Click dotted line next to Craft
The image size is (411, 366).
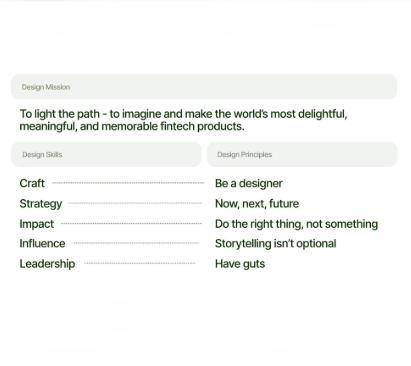coord(128,183)
